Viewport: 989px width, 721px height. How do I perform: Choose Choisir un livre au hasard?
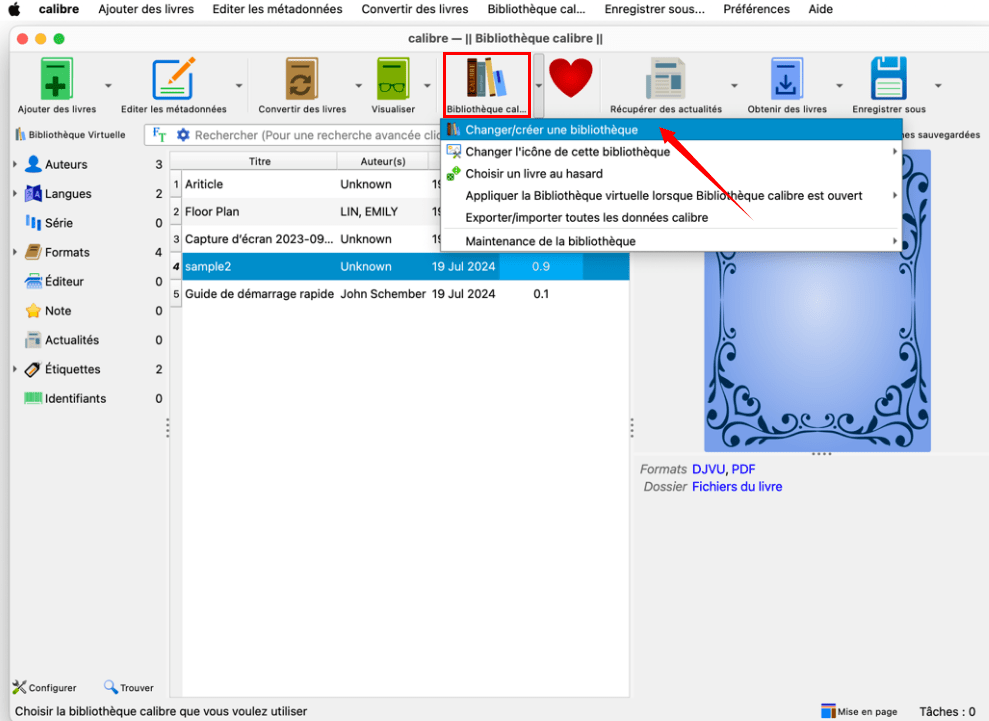(671, 173)
